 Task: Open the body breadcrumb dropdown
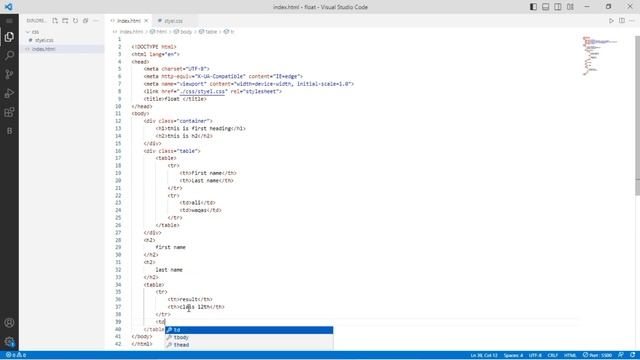pyautogui.click(x=183, y=31)
